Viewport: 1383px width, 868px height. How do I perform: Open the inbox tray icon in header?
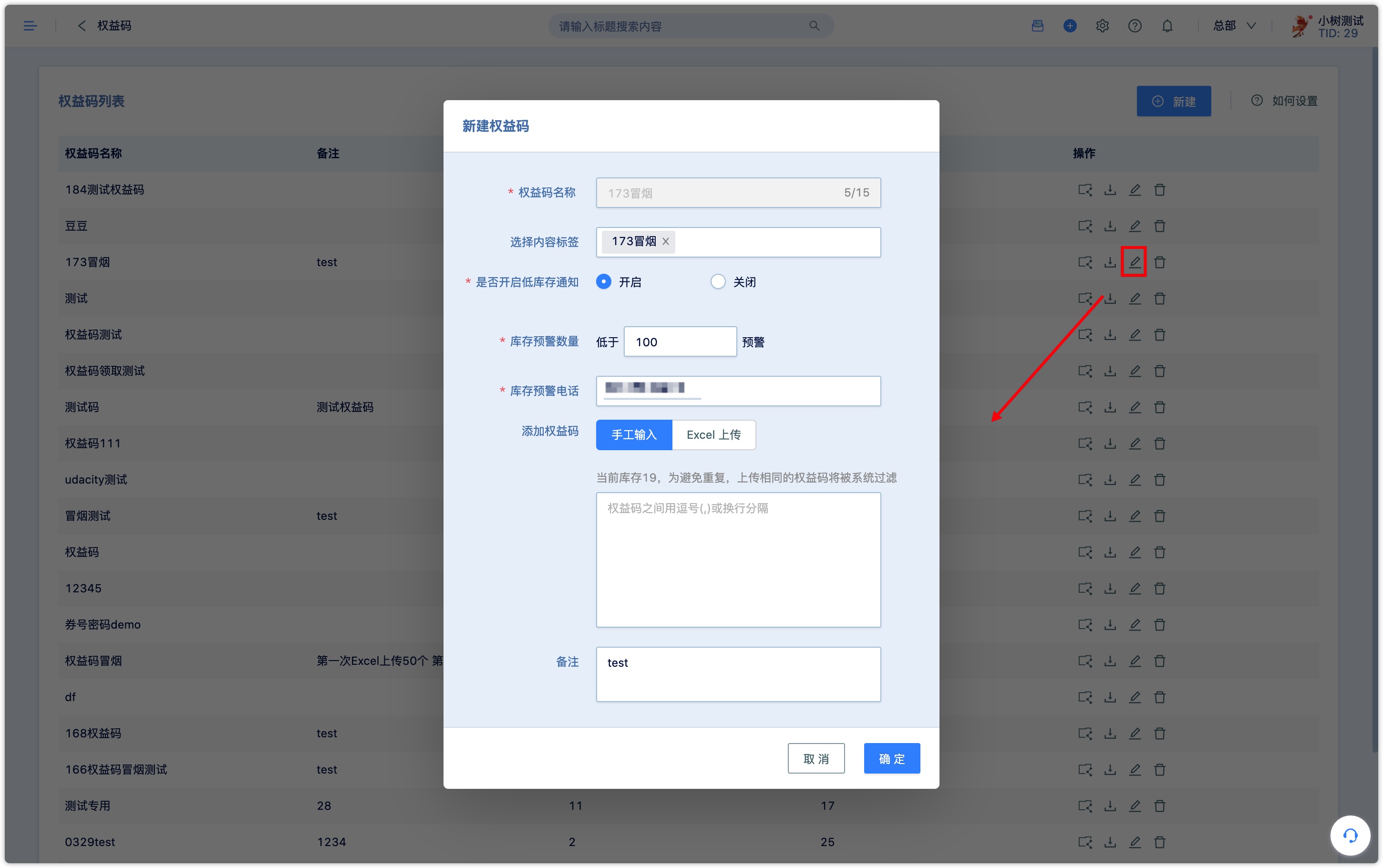(1038, 26)
